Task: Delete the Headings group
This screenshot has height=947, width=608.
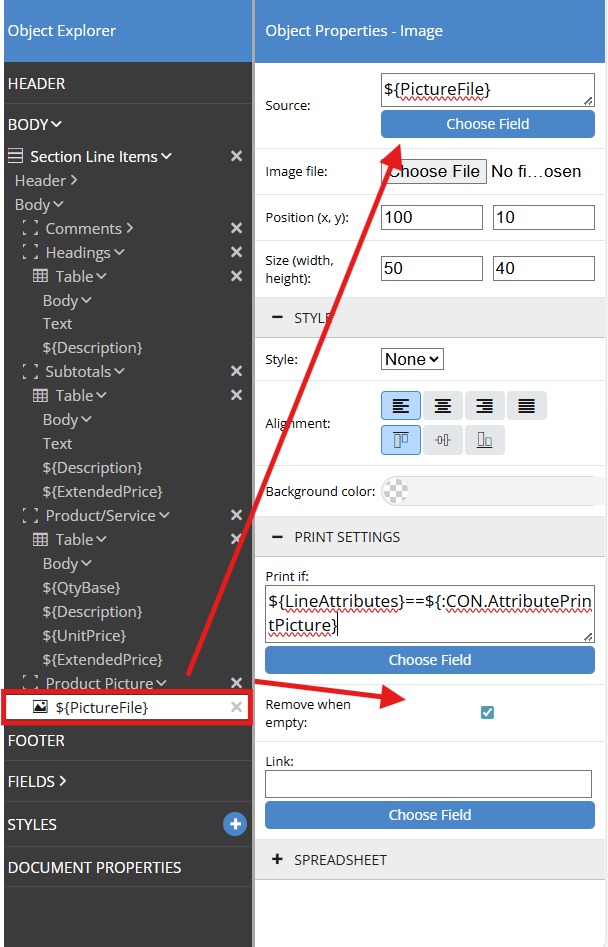Action: pos(237,252)
